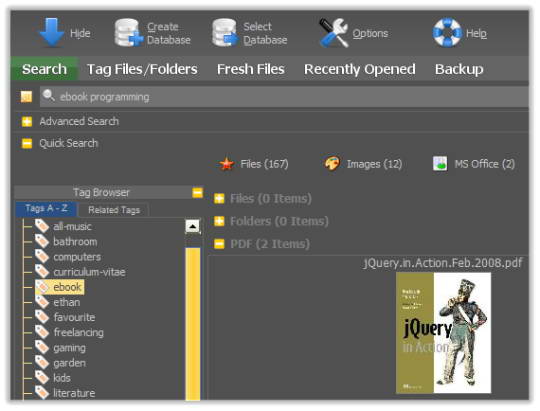Click the tag icon beside garden
The width and height of the screenshot is (540, 411).
[x=42, y=362]
